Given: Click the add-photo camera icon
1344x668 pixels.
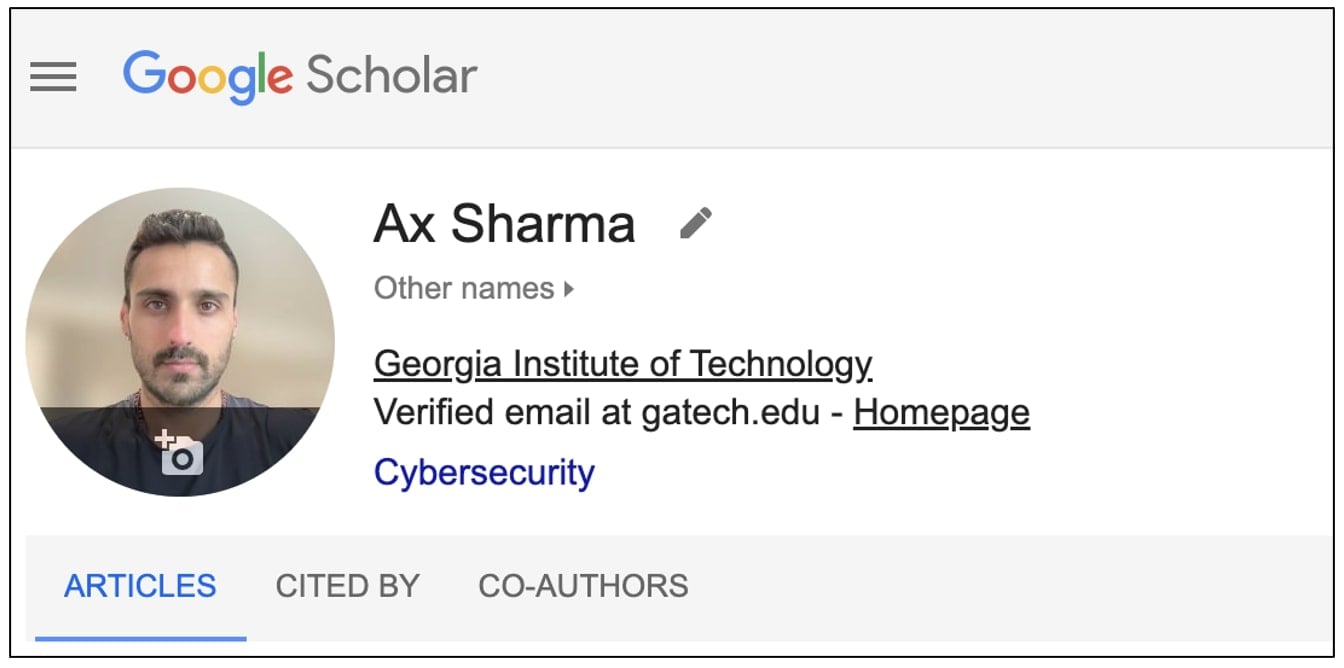Looking at the screenshot, I should point(180,453).
